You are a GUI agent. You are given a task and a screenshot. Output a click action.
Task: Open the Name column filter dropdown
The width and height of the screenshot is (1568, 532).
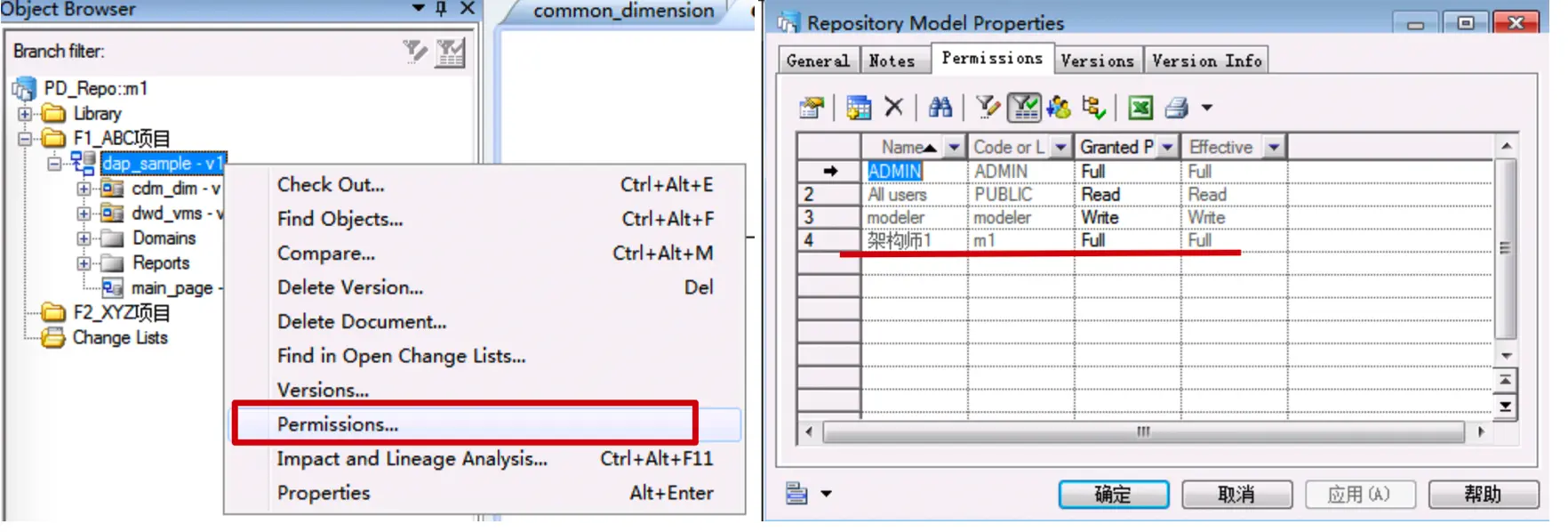pos(955,147)
